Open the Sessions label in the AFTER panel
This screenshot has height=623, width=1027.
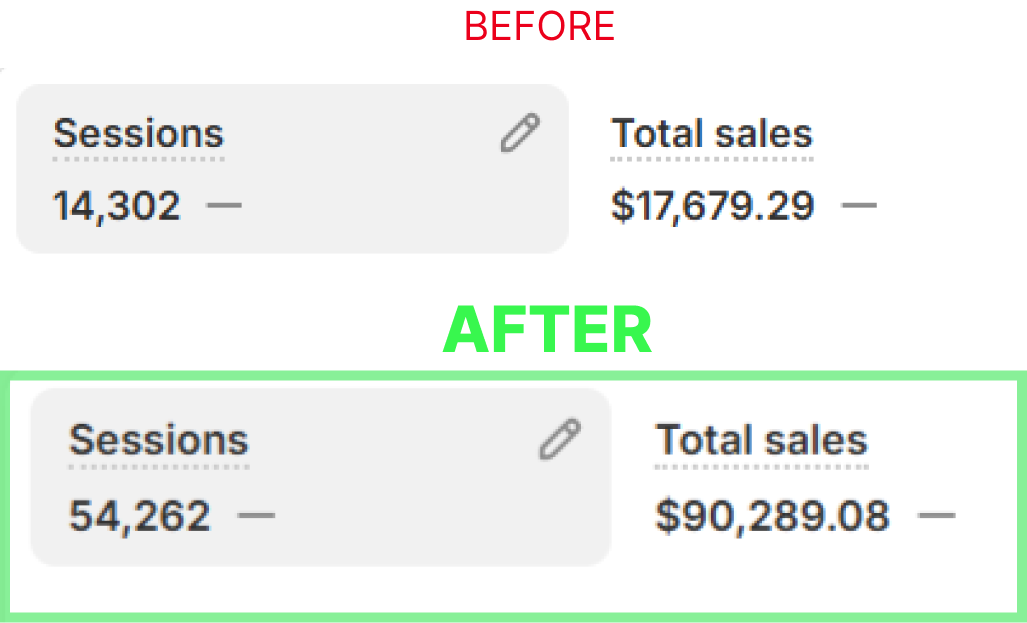[159, 440]
